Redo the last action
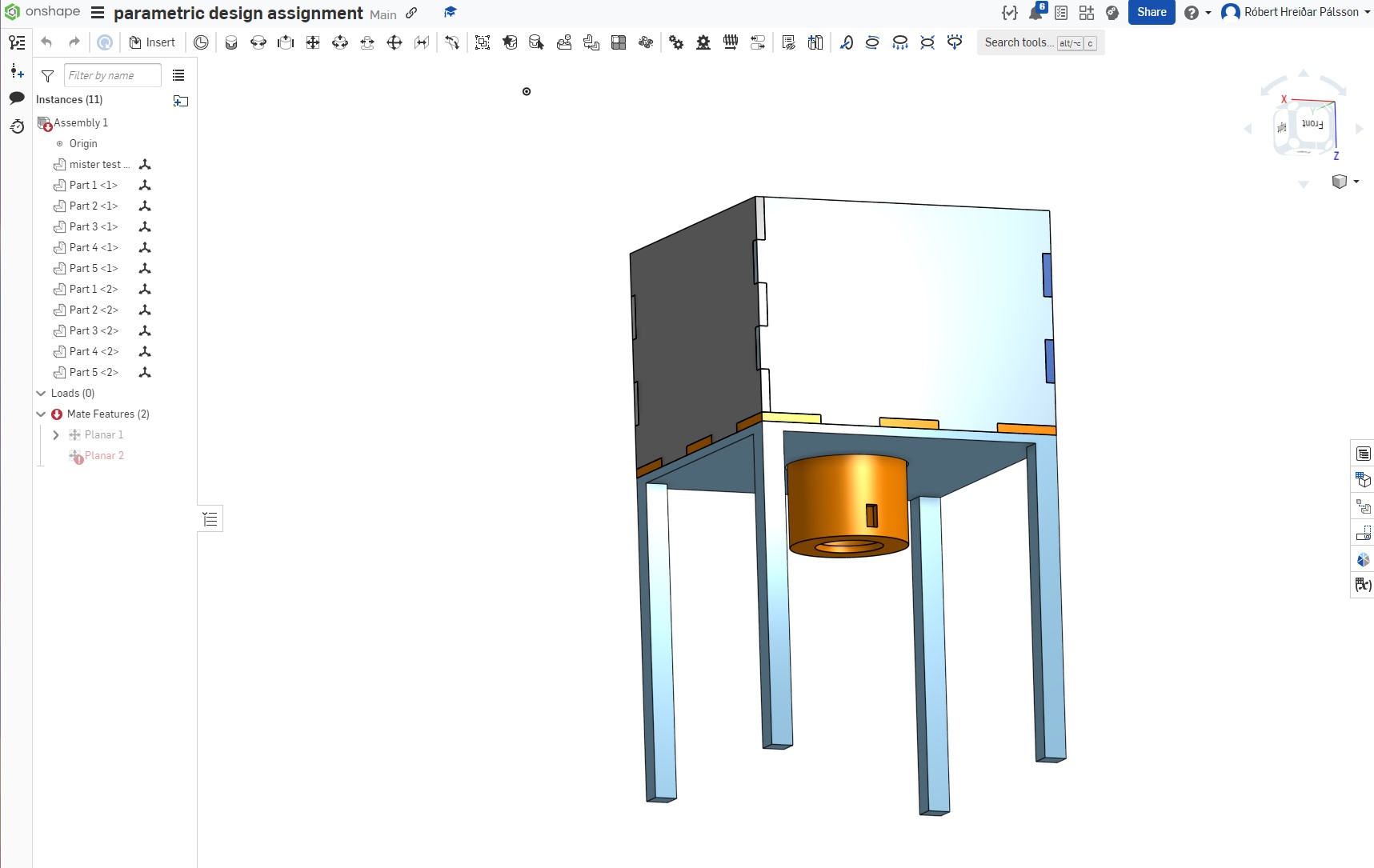The height and width of the screenshot is (868, 1374). [74, 42]
